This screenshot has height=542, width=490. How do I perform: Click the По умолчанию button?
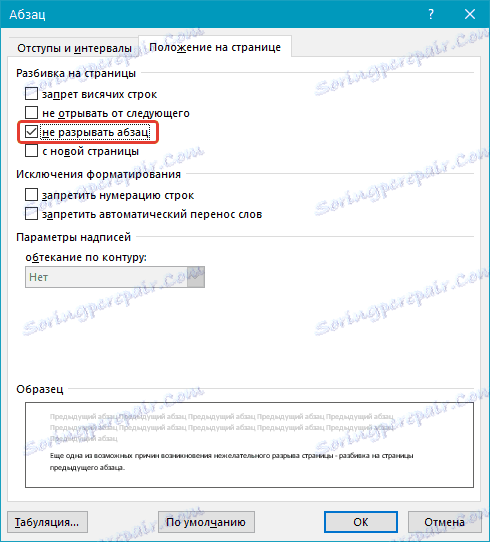point(206,522)
